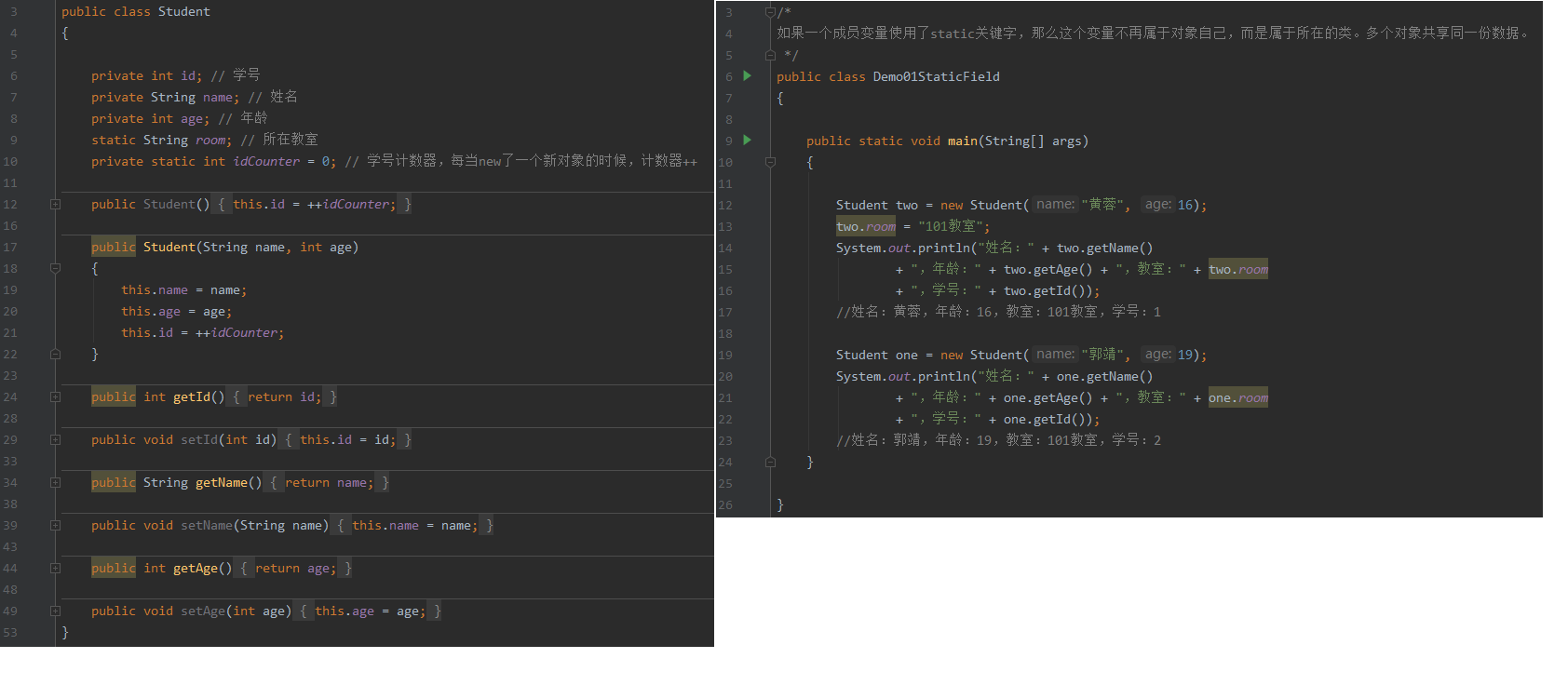Expand the folded getId() method

pos(55,397)
